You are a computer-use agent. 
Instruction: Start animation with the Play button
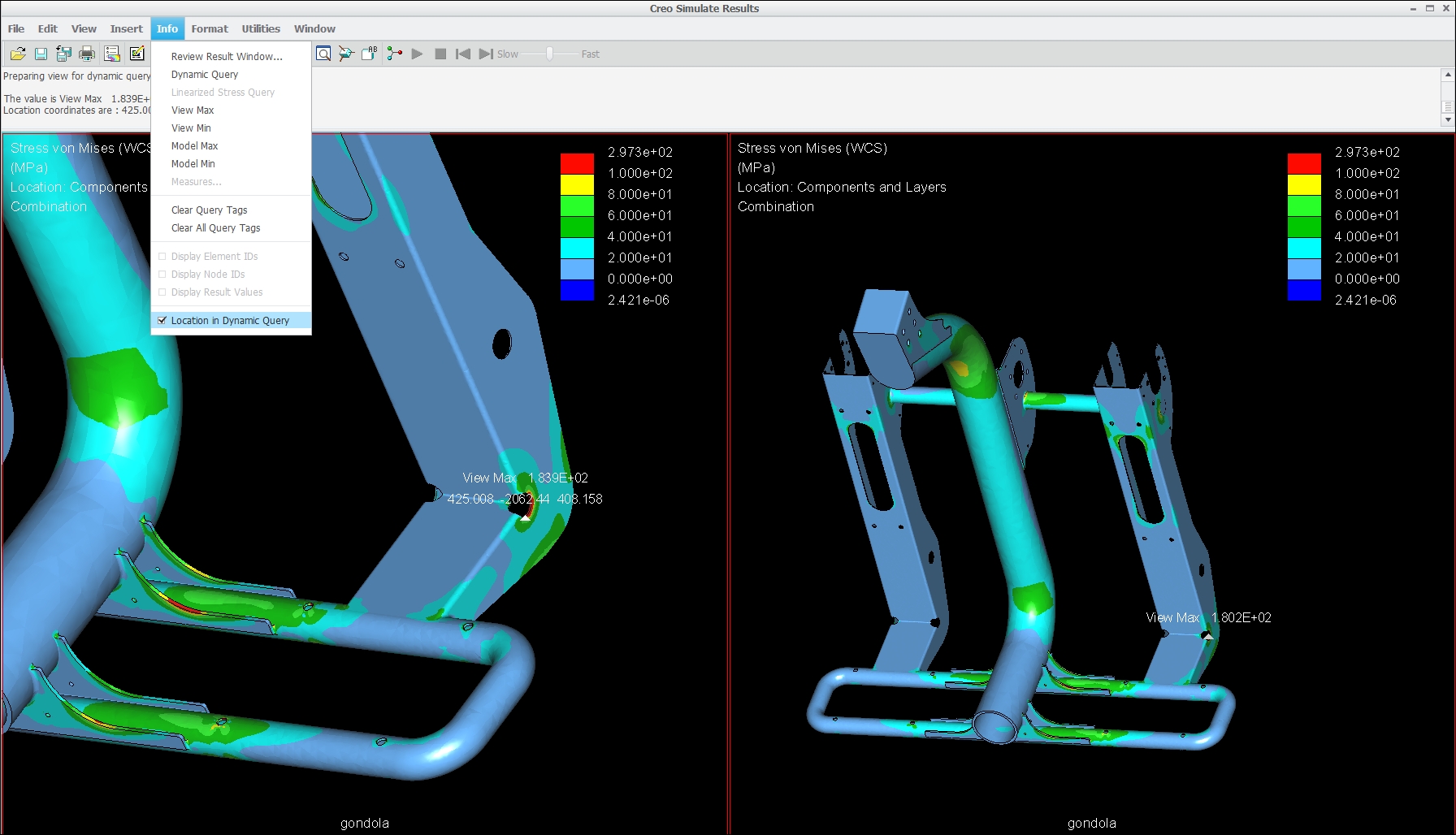(417, 54)
